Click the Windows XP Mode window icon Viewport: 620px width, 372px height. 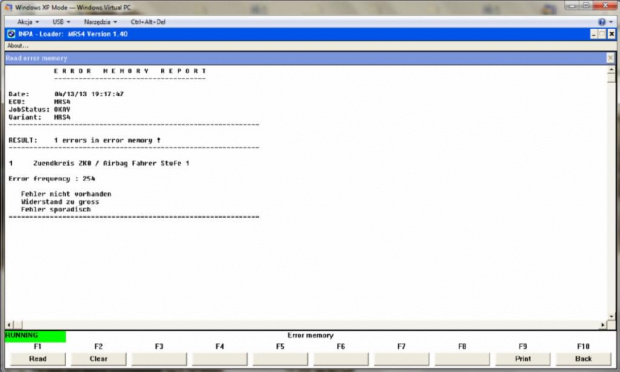click(x=8, y=8)
